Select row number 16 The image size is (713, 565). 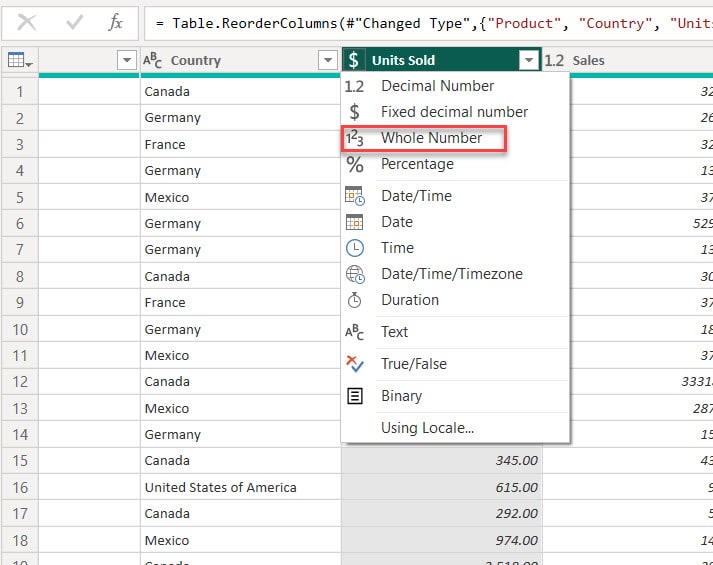[20, 487]
